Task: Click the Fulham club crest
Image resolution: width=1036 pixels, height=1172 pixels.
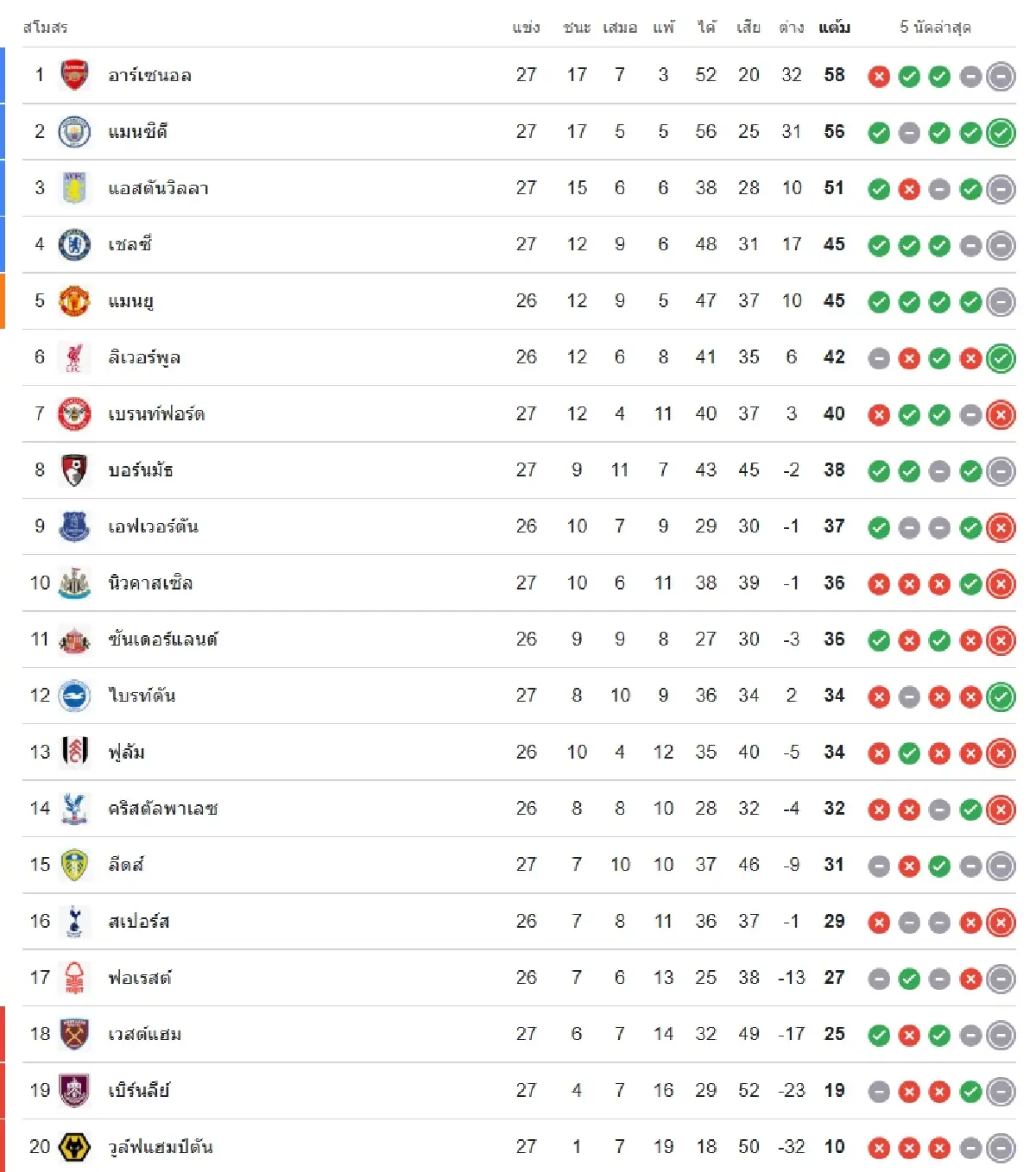Action: (x=74, y=753)
